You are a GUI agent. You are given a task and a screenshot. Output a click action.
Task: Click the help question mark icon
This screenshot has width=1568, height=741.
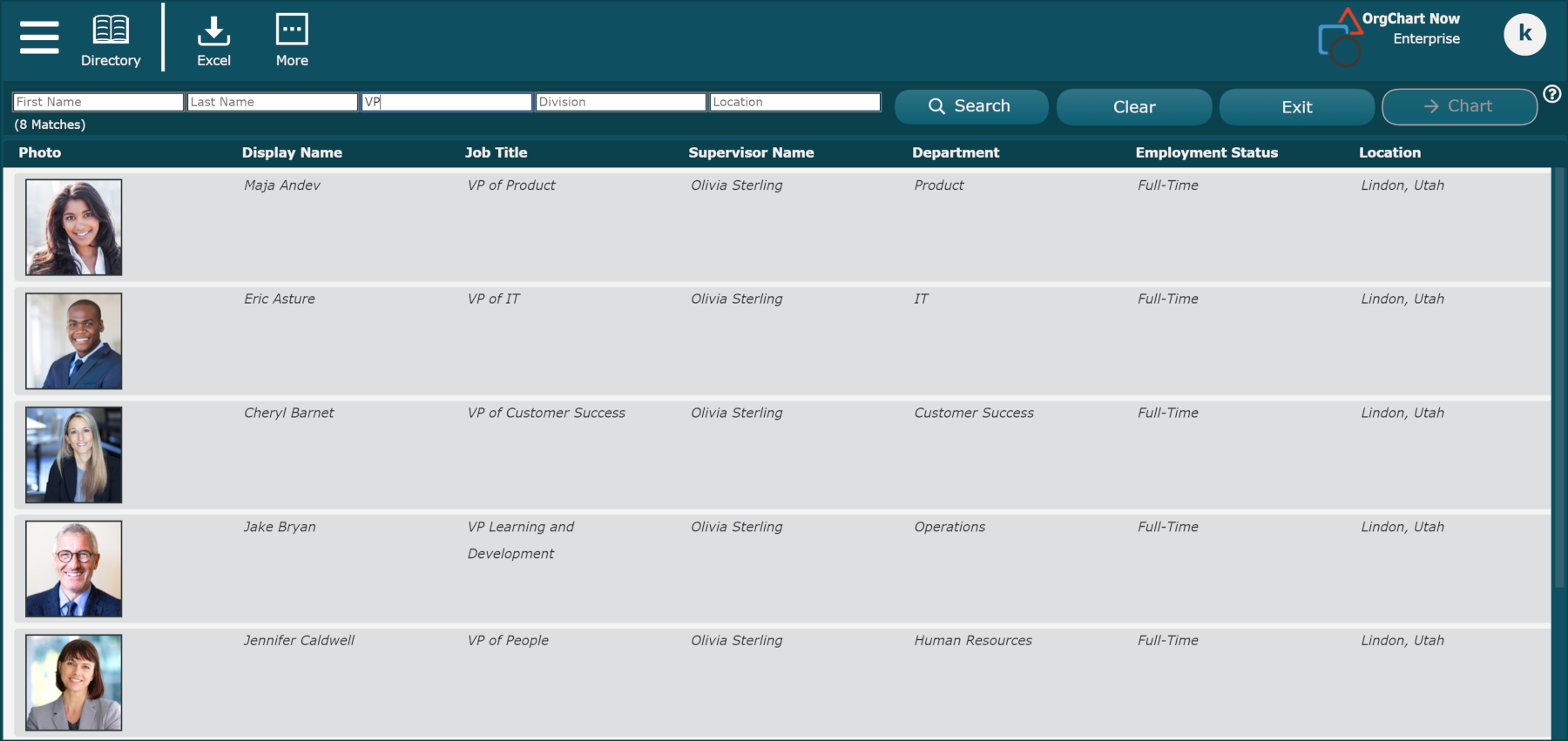coord(1551,94)
